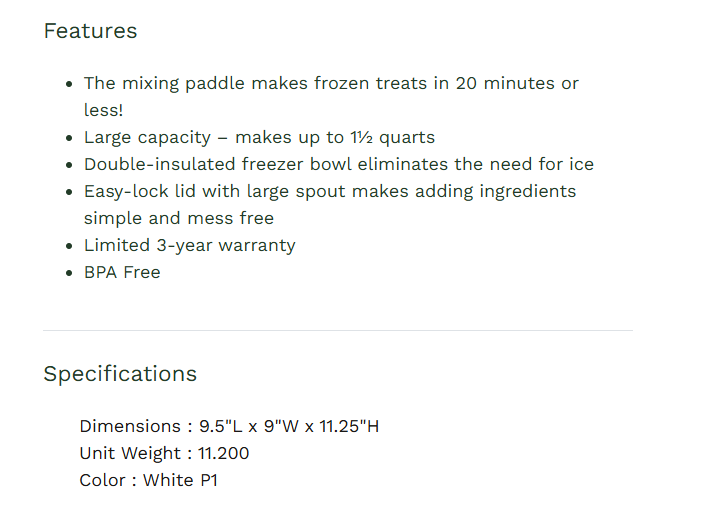Click the Dimensions label

coord(130,427)
